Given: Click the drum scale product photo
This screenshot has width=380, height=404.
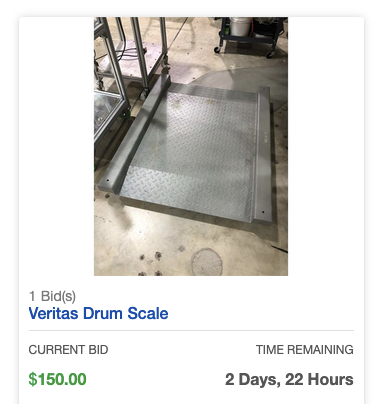Looking at the screenshot, I should point(191,146).
